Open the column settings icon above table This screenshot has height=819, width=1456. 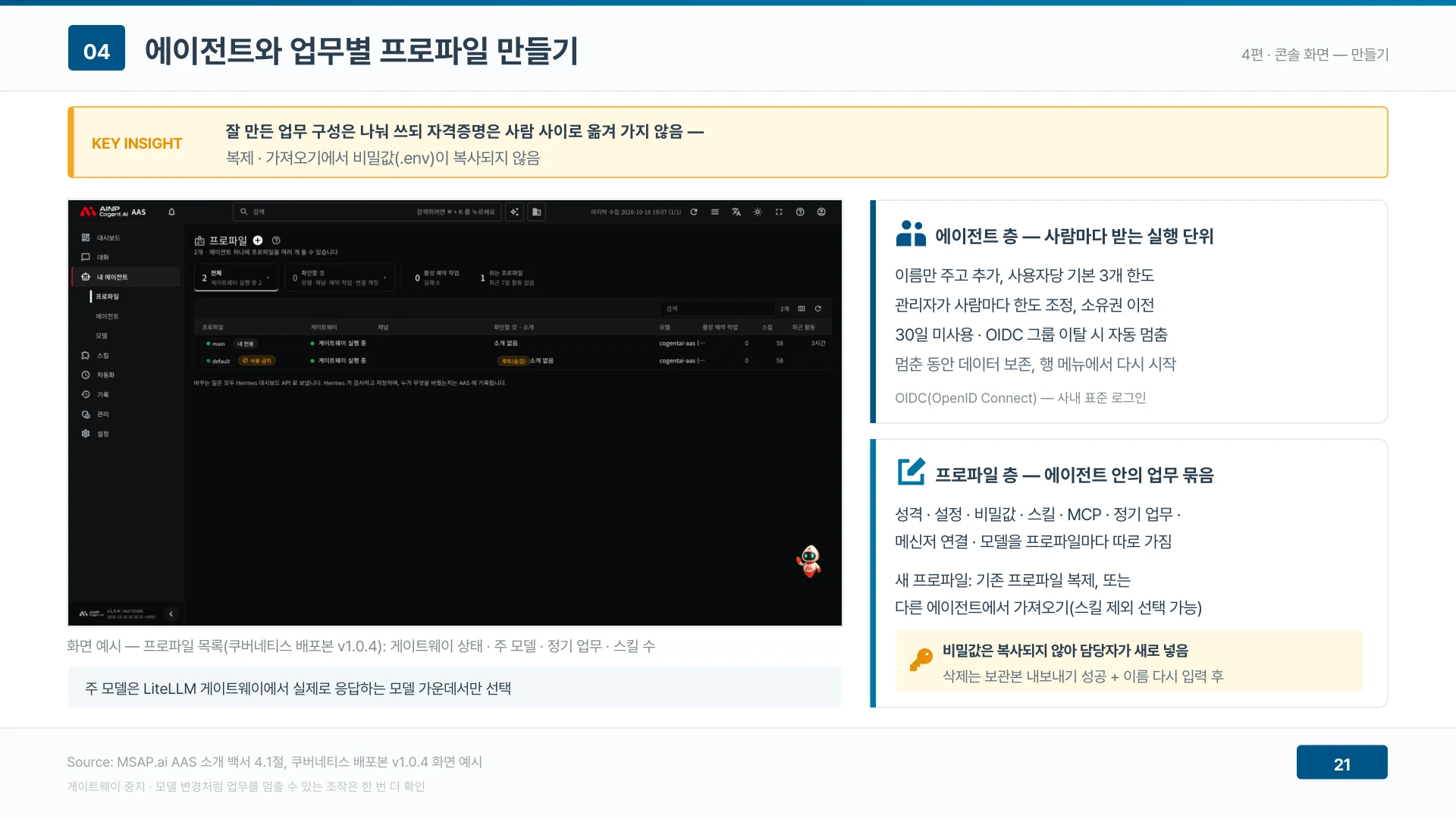tap(802, 309)
